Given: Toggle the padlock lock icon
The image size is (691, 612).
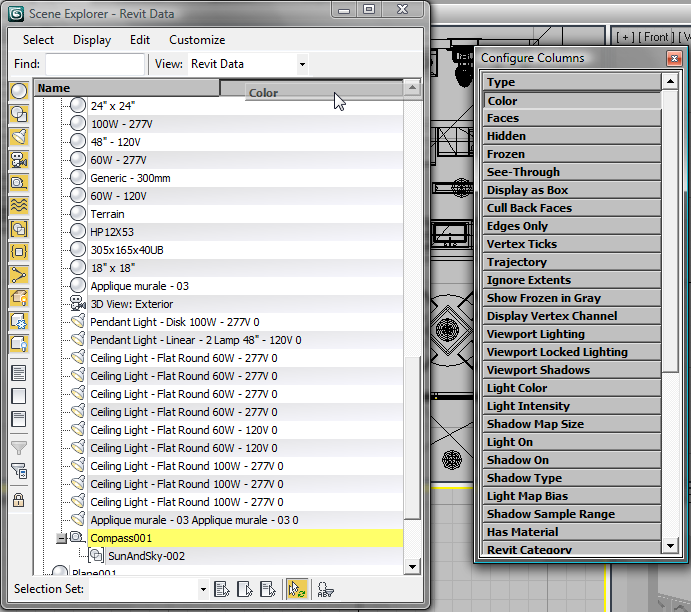Looking at the screenshot, I should pos(19,500).
